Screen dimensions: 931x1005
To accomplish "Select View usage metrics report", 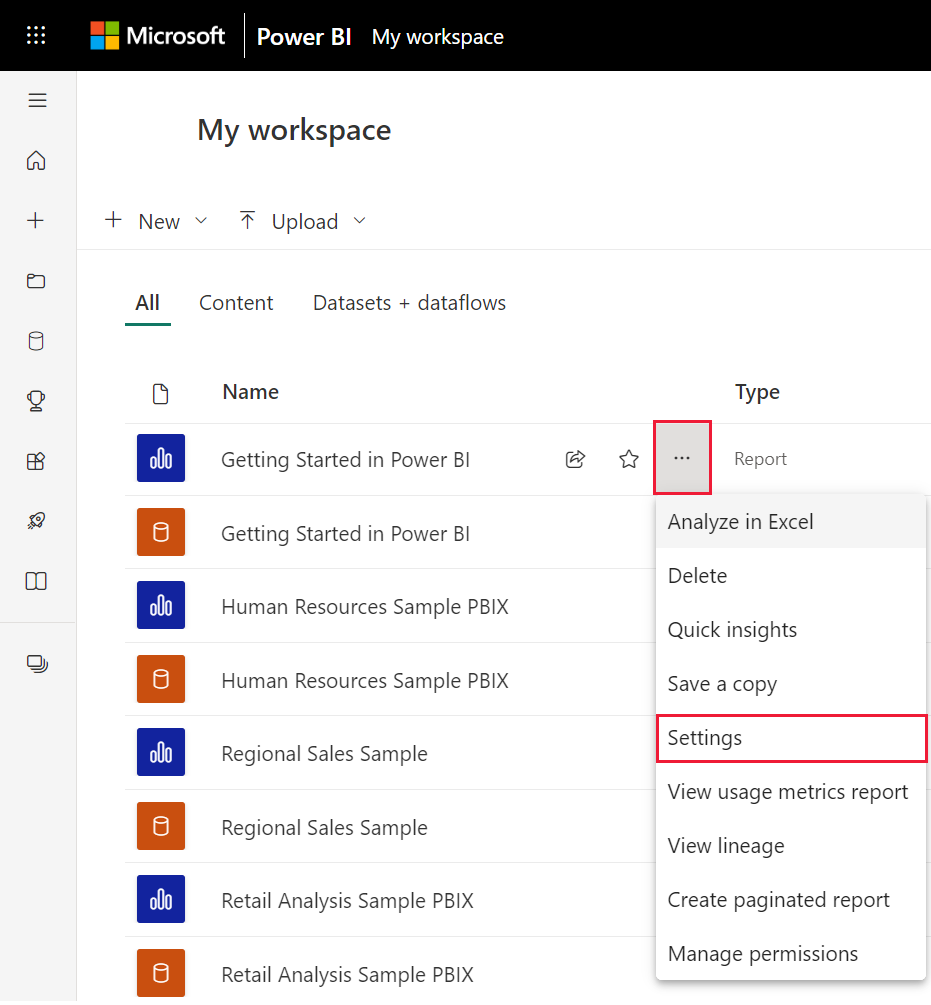I will (x=791, y=792).
